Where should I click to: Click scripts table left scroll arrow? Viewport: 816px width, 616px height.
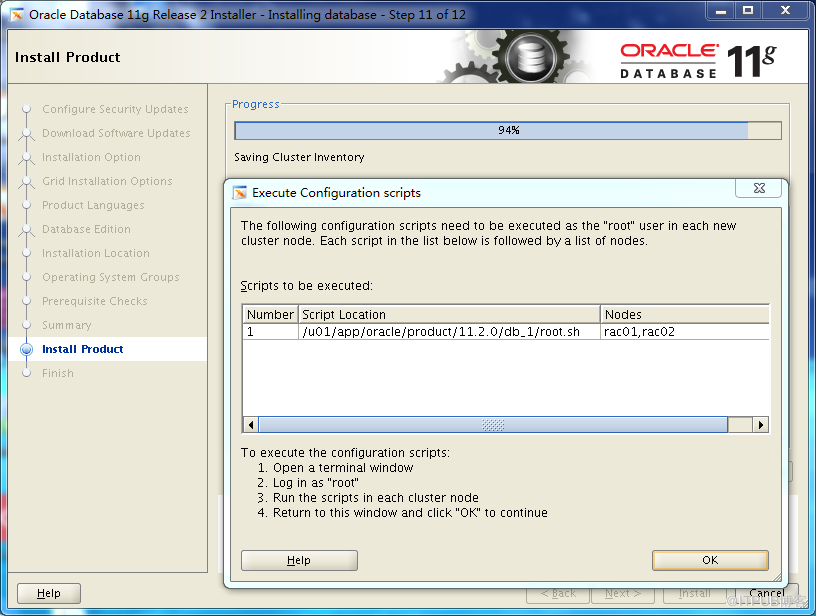coord(251,425)
